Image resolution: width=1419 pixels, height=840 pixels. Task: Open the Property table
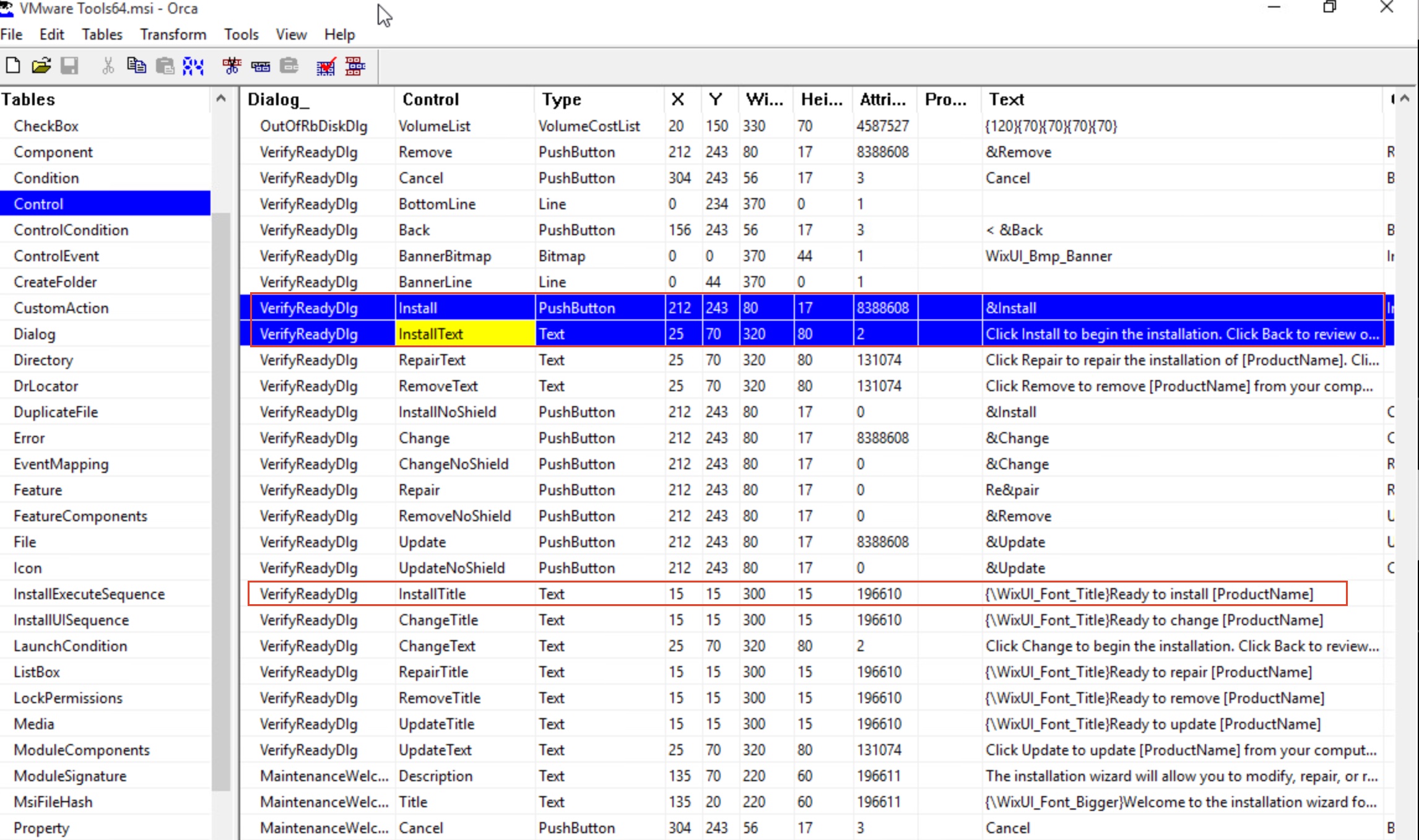coord(41,828)
